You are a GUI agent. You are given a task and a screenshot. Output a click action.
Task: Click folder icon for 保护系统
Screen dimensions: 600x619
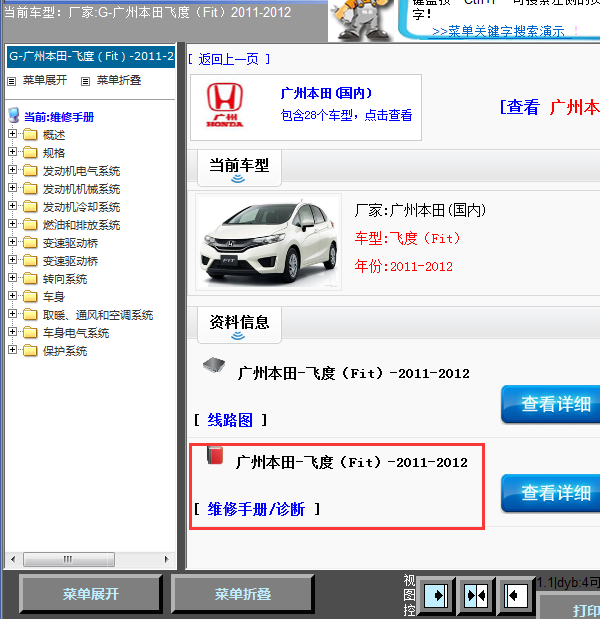pyautogui.click(x=30, y=351)
